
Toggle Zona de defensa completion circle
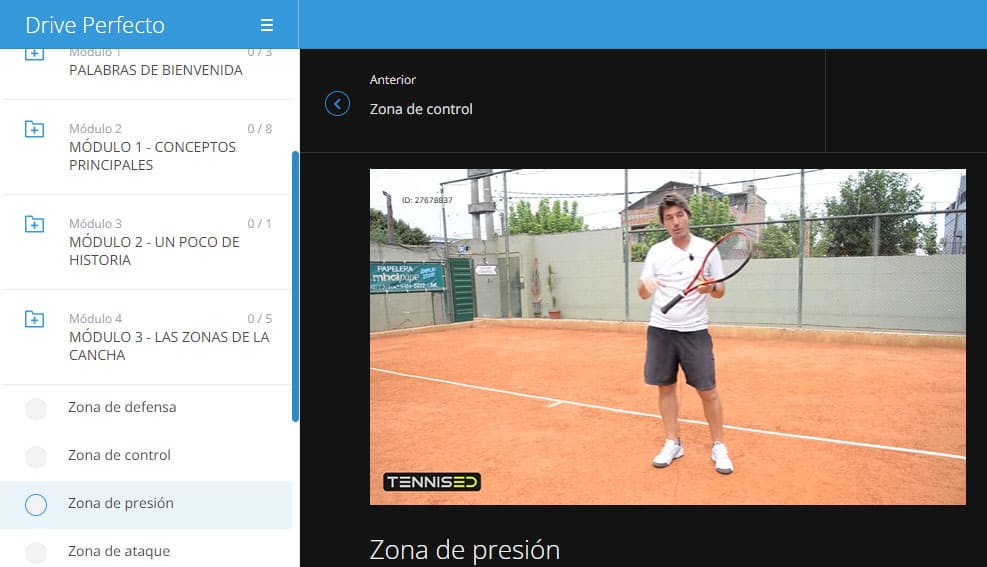pos(36,409)
